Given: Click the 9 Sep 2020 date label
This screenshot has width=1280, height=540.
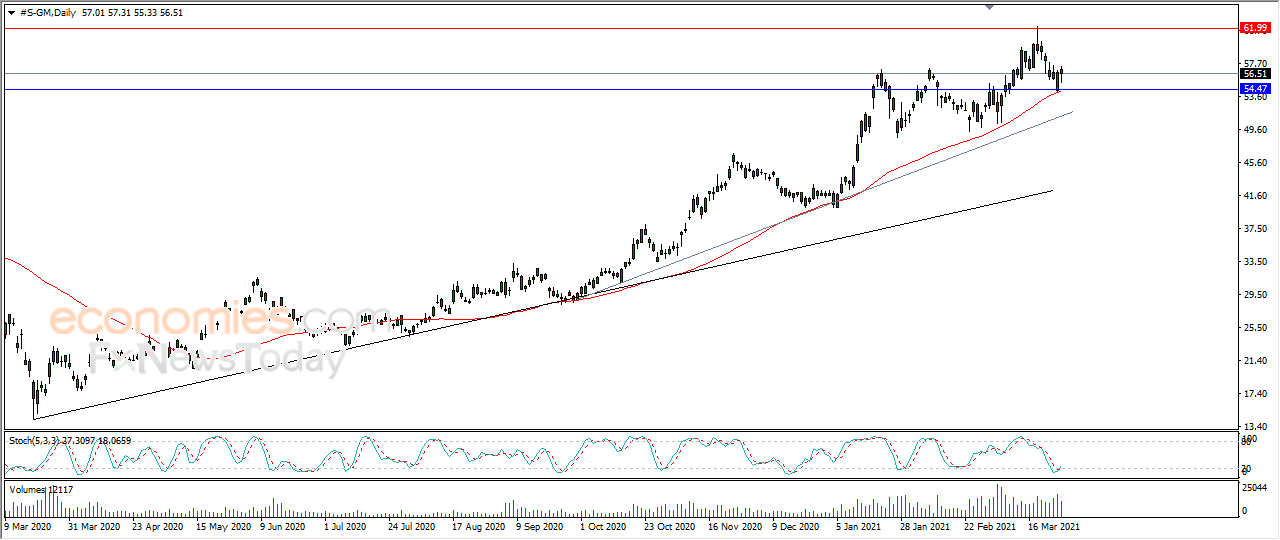Looking at the screenshot, I should (x=541, y=525).
